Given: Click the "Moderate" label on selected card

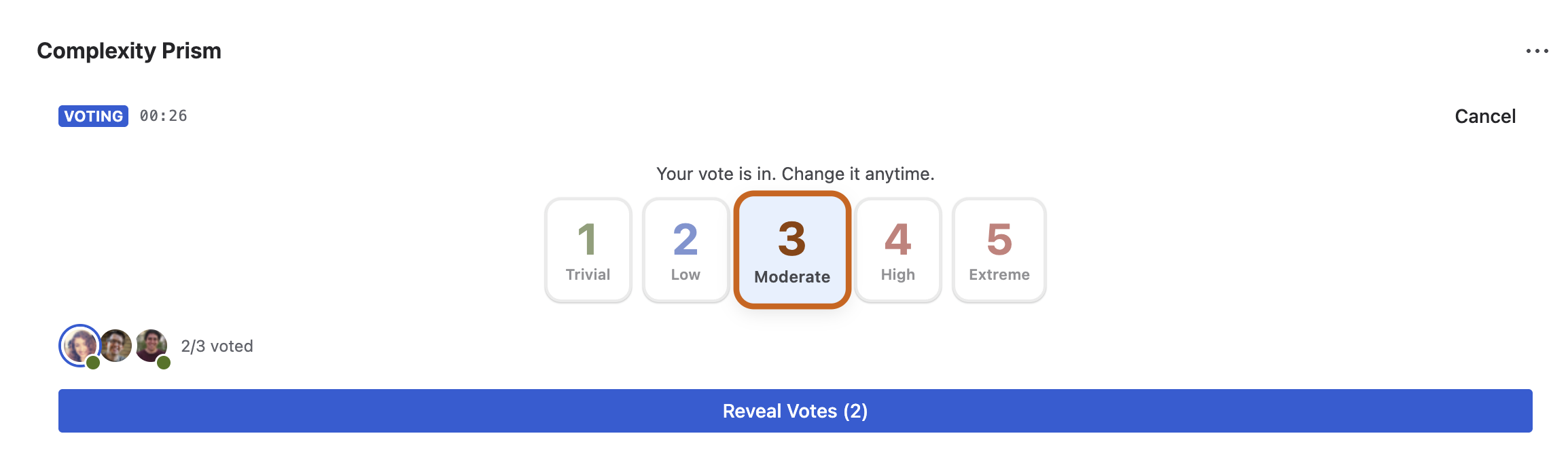Looking at the screenshot, I should 791,277.
